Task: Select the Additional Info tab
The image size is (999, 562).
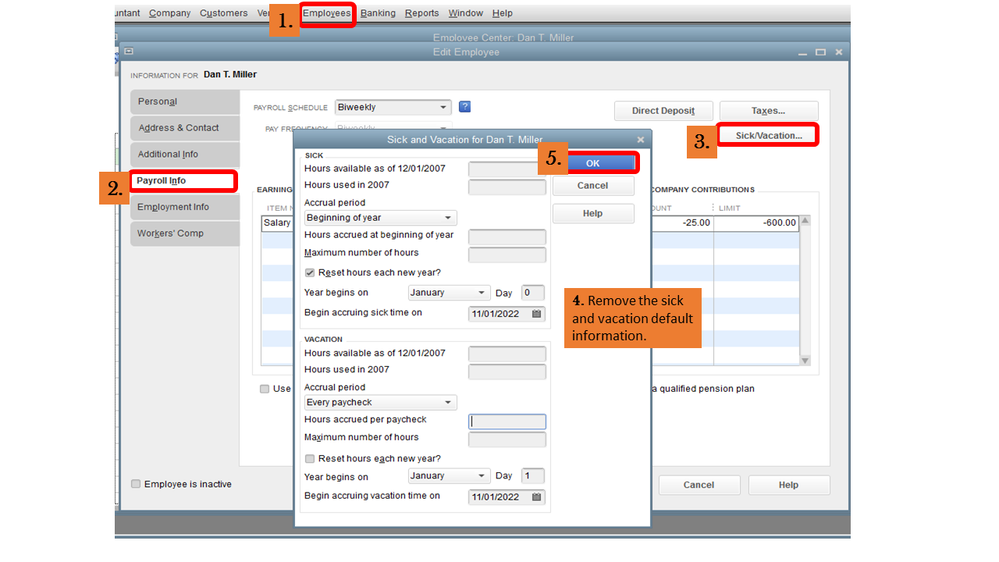Action: pyautogui.click(x=185, y=154)
